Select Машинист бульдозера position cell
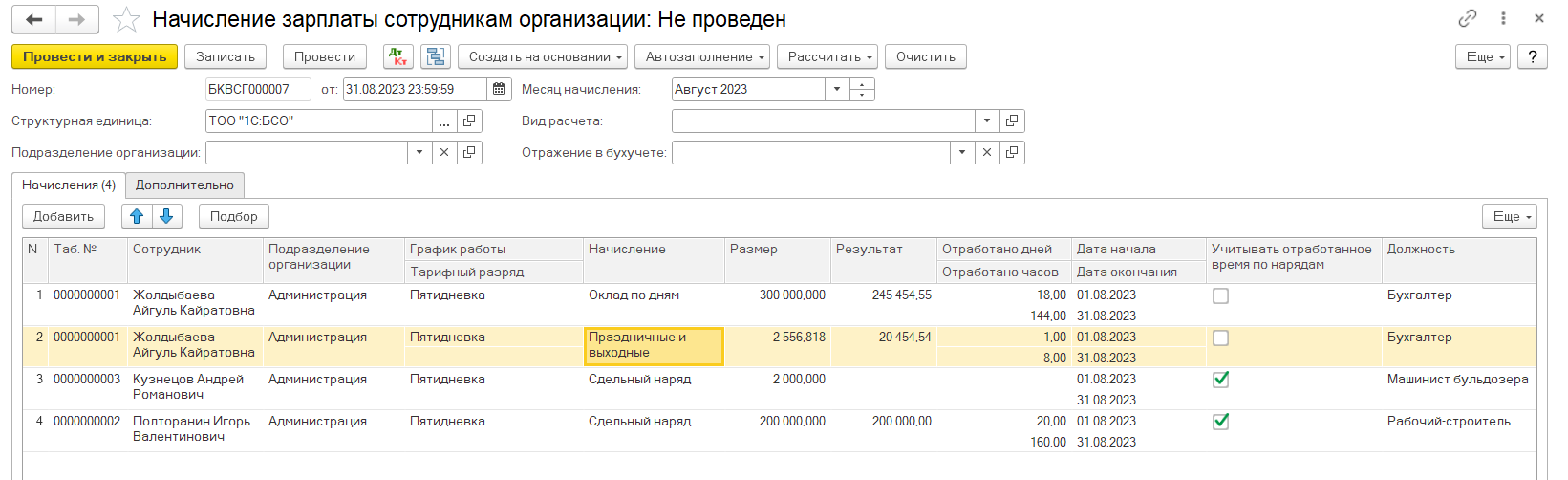 click(1458, 380)
